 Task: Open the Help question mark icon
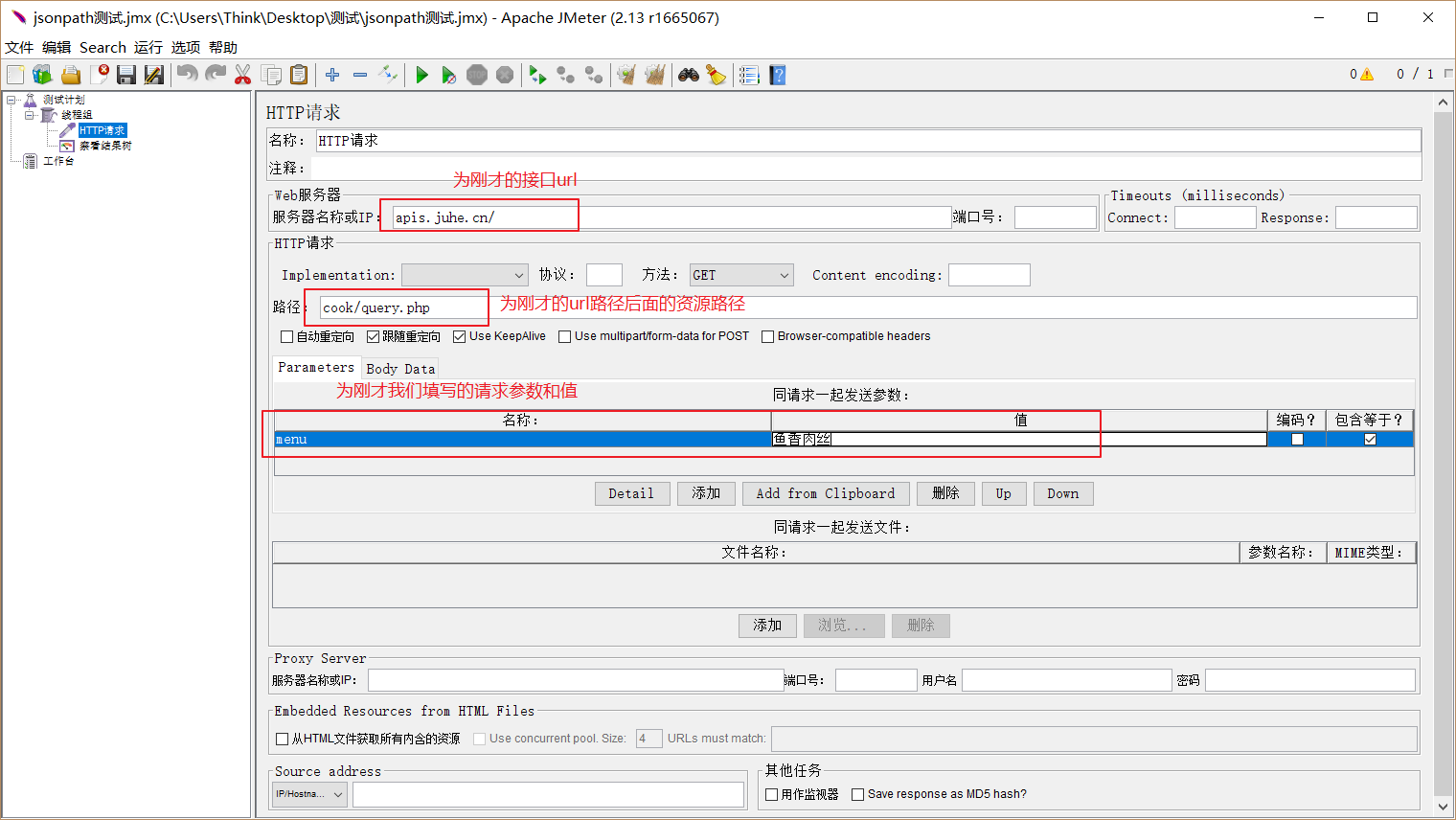pos(777,75)
